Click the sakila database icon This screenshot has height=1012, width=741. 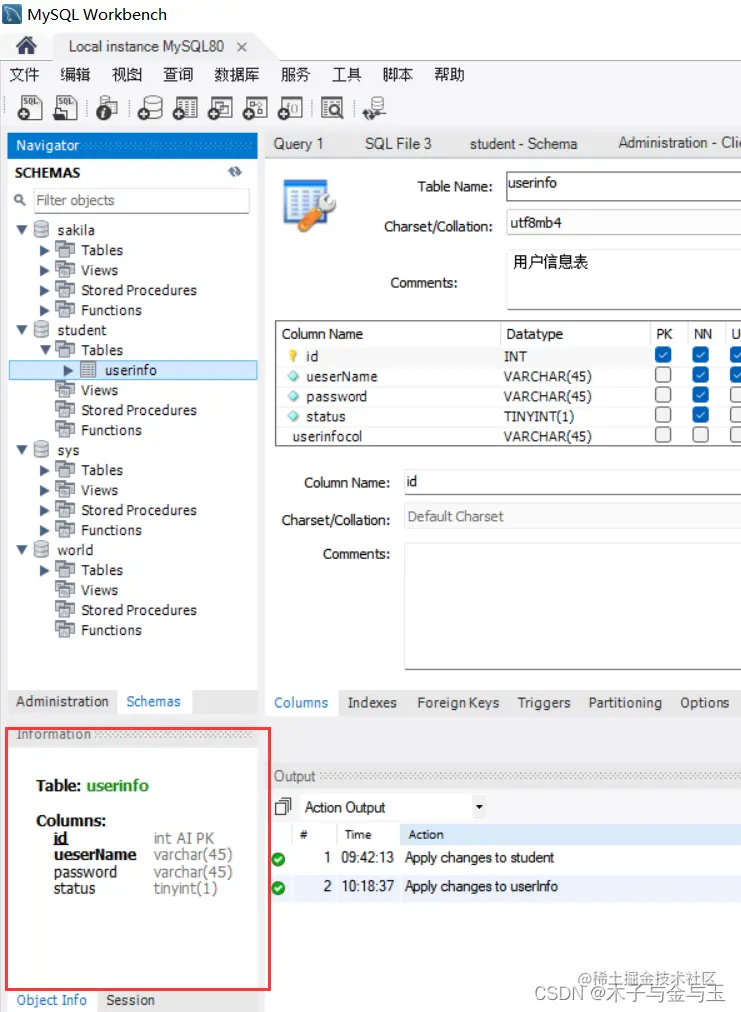click(x=41, y=230)
